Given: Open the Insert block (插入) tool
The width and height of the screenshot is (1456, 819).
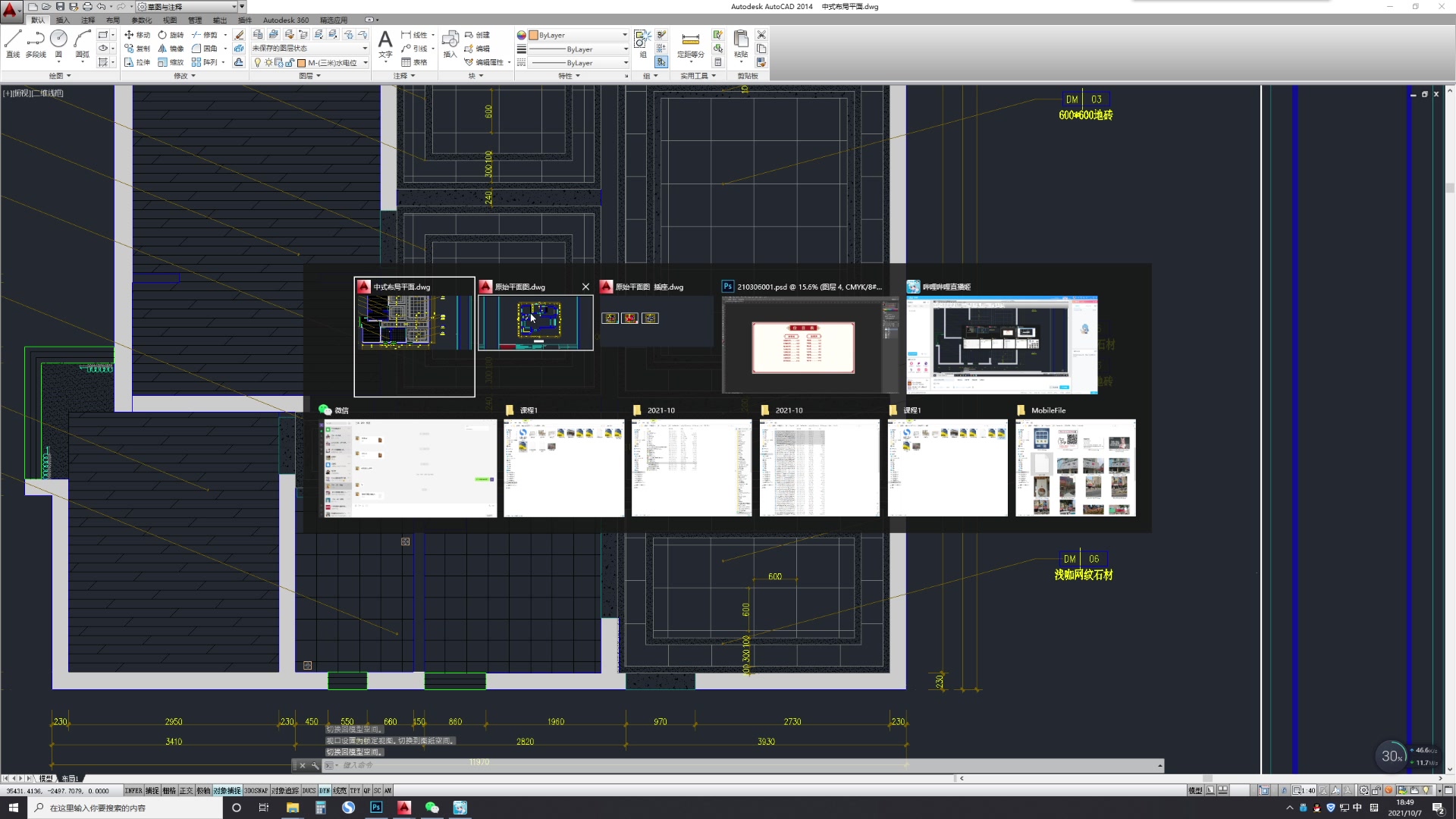Looking at the screenshot, I should pos(450,44).
